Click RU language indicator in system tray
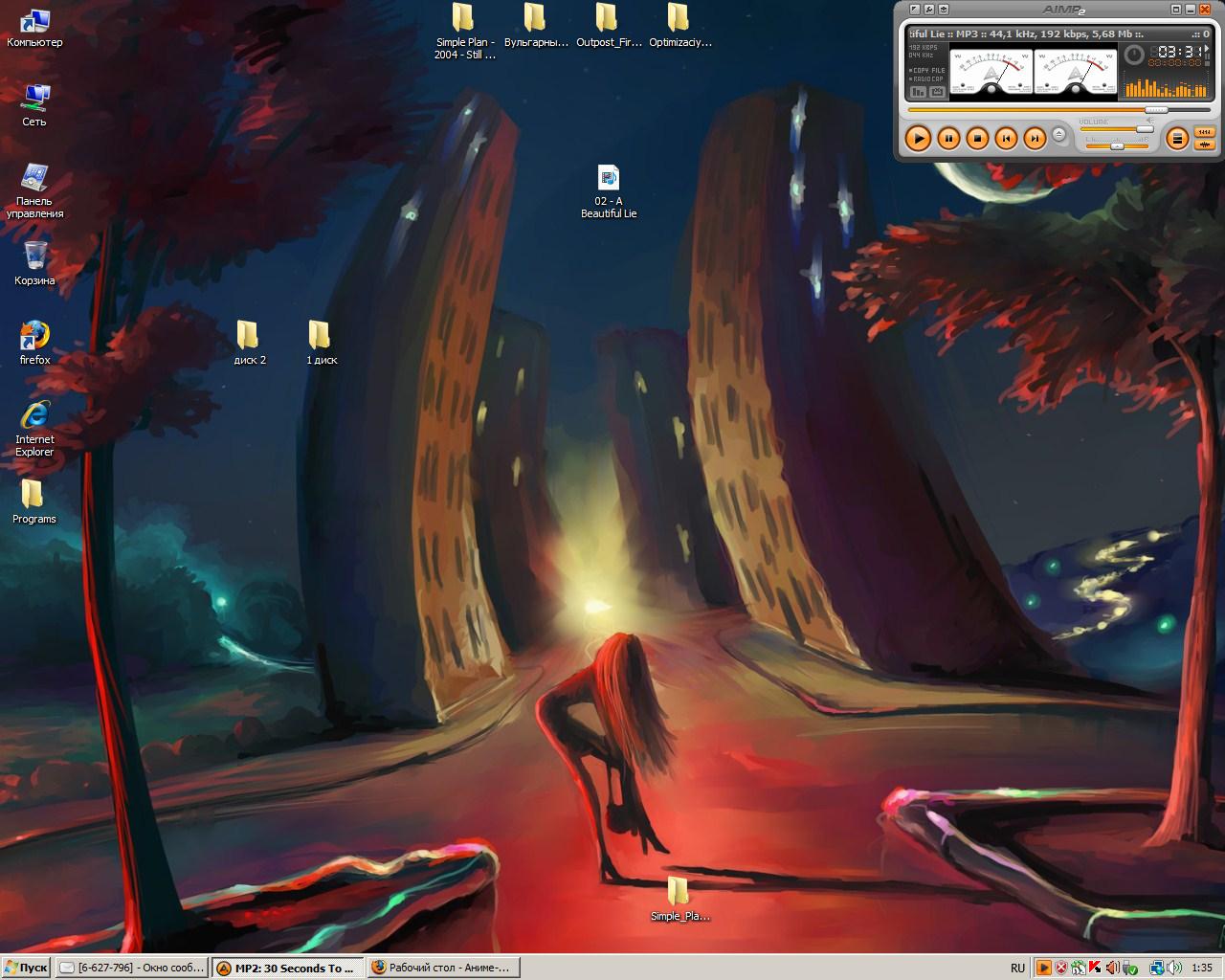 pyautogui.click(x=1017, y=968)
